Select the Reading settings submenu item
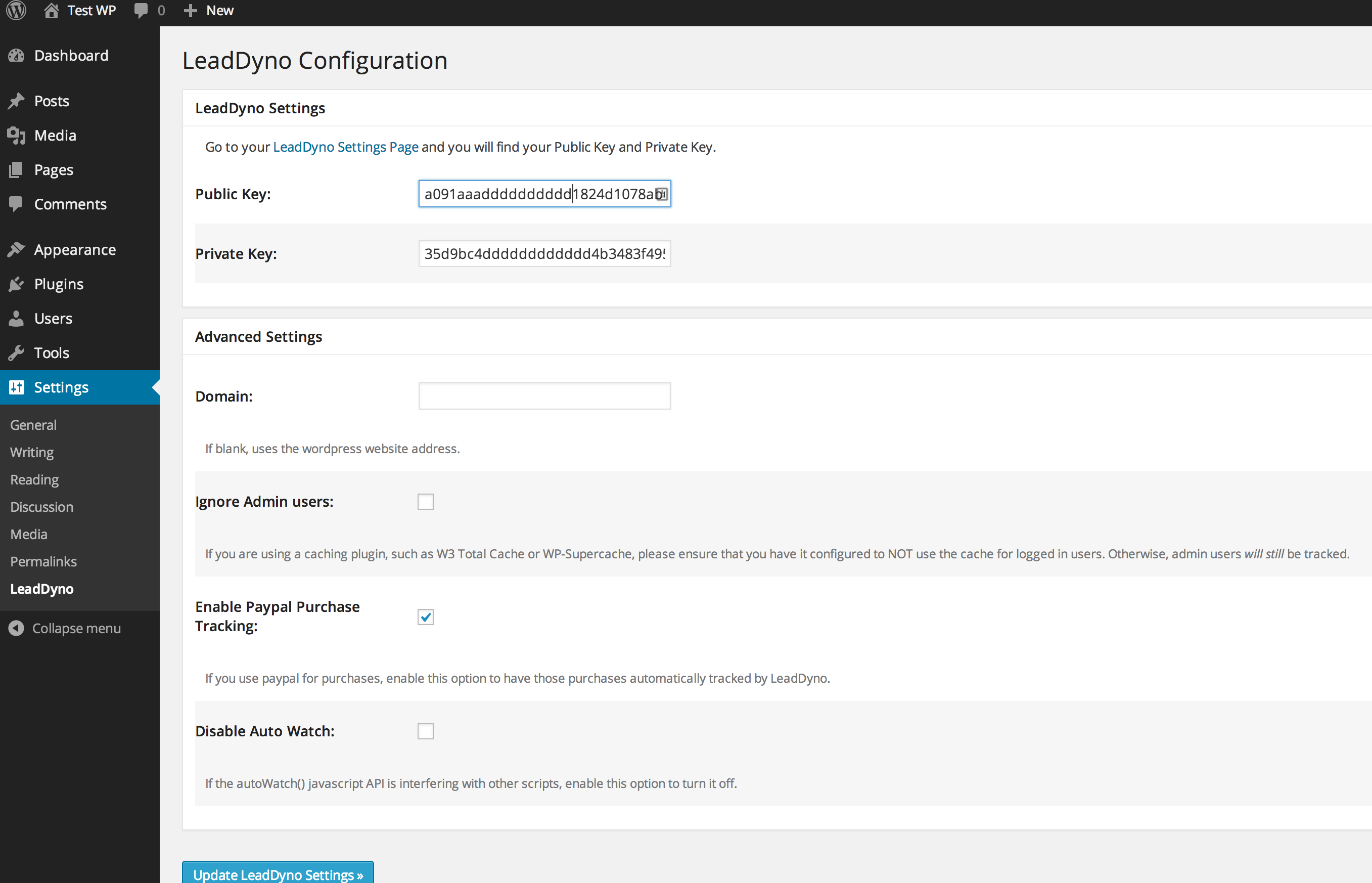1372x883 pixels. [34, 479]
